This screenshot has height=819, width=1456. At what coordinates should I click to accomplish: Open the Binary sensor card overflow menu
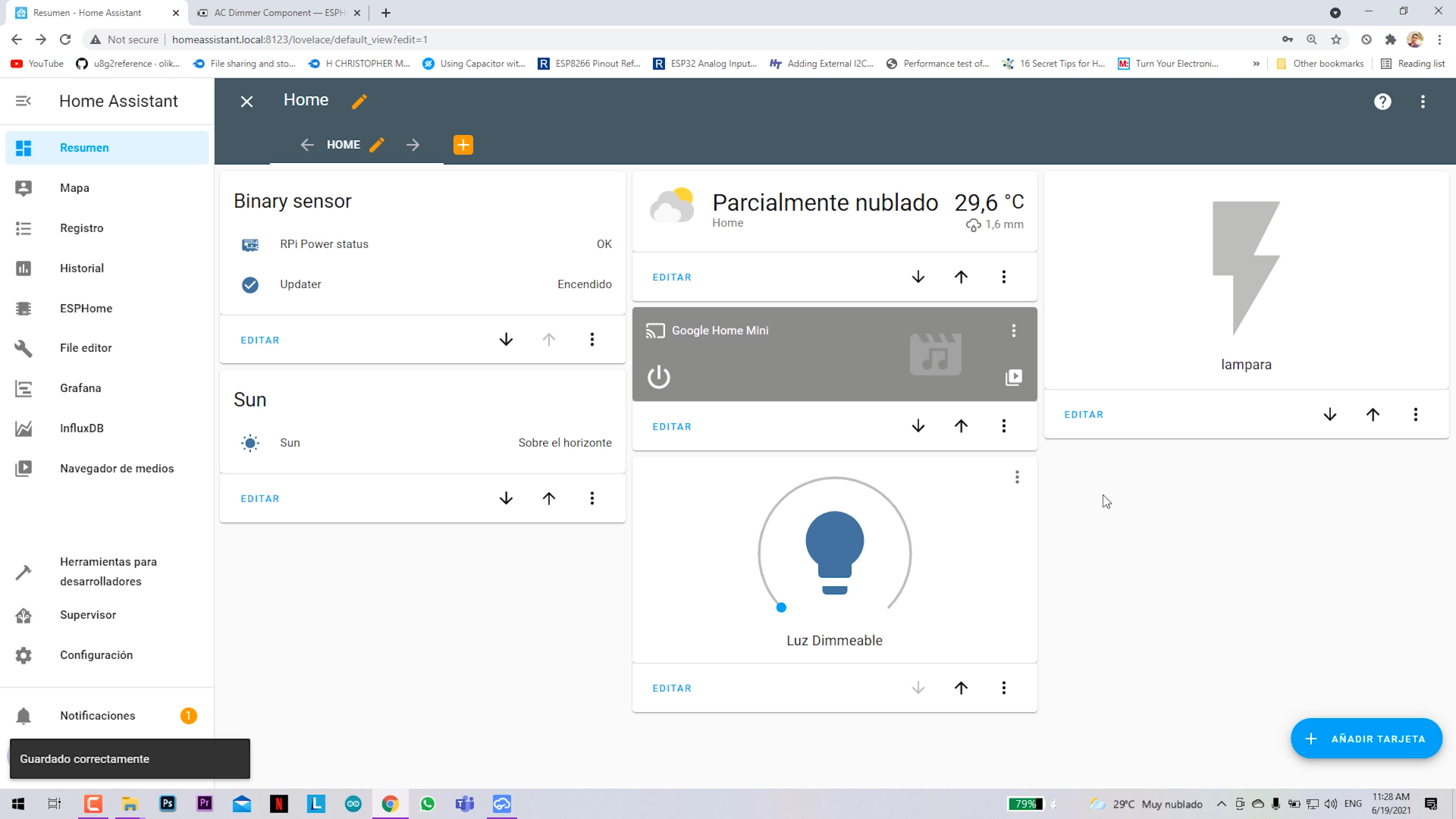[x=592, y=339]
